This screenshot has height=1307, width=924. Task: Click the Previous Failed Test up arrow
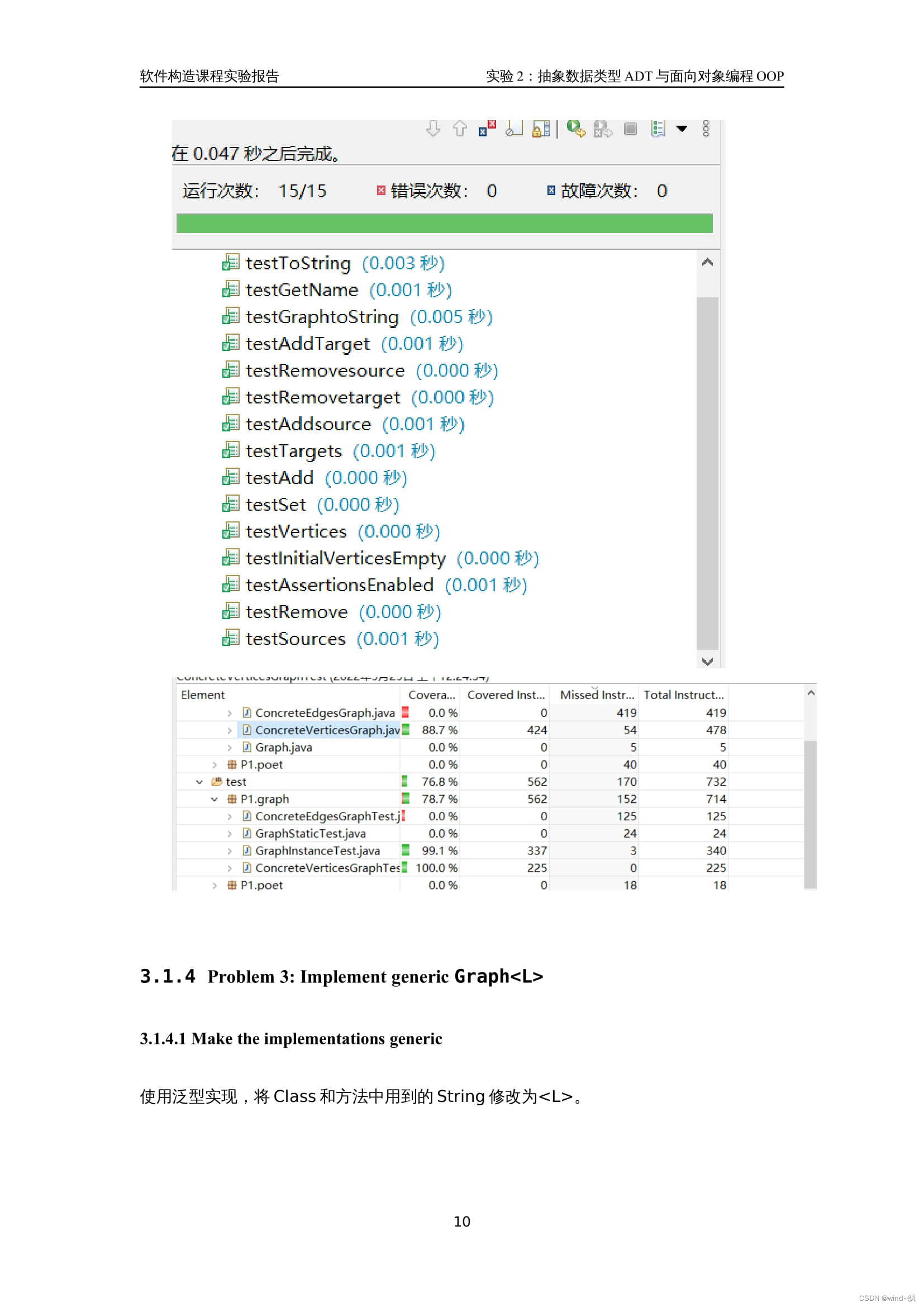(460, 129)
